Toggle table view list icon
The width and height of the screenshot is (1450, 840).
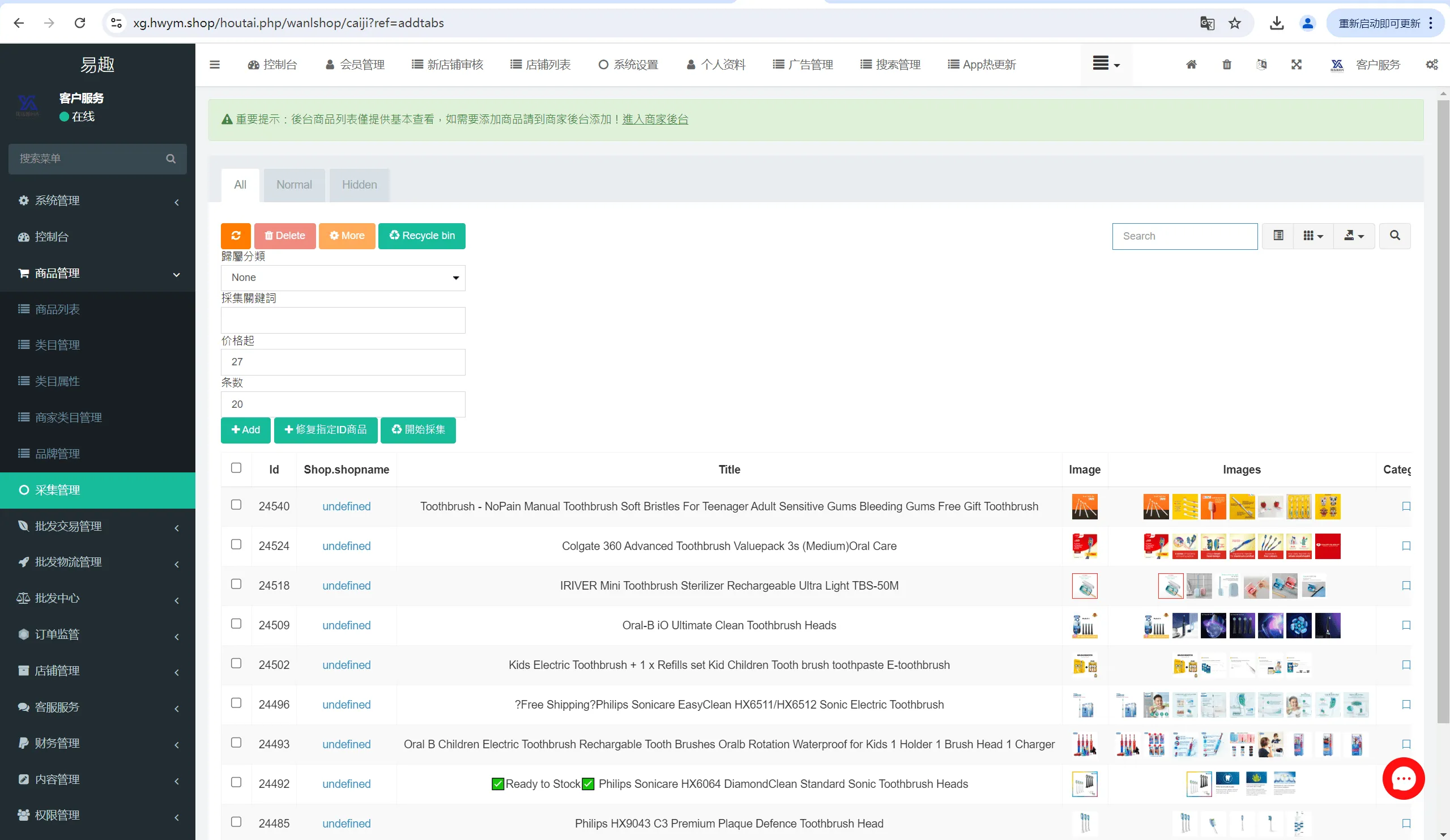[1278, 236]
